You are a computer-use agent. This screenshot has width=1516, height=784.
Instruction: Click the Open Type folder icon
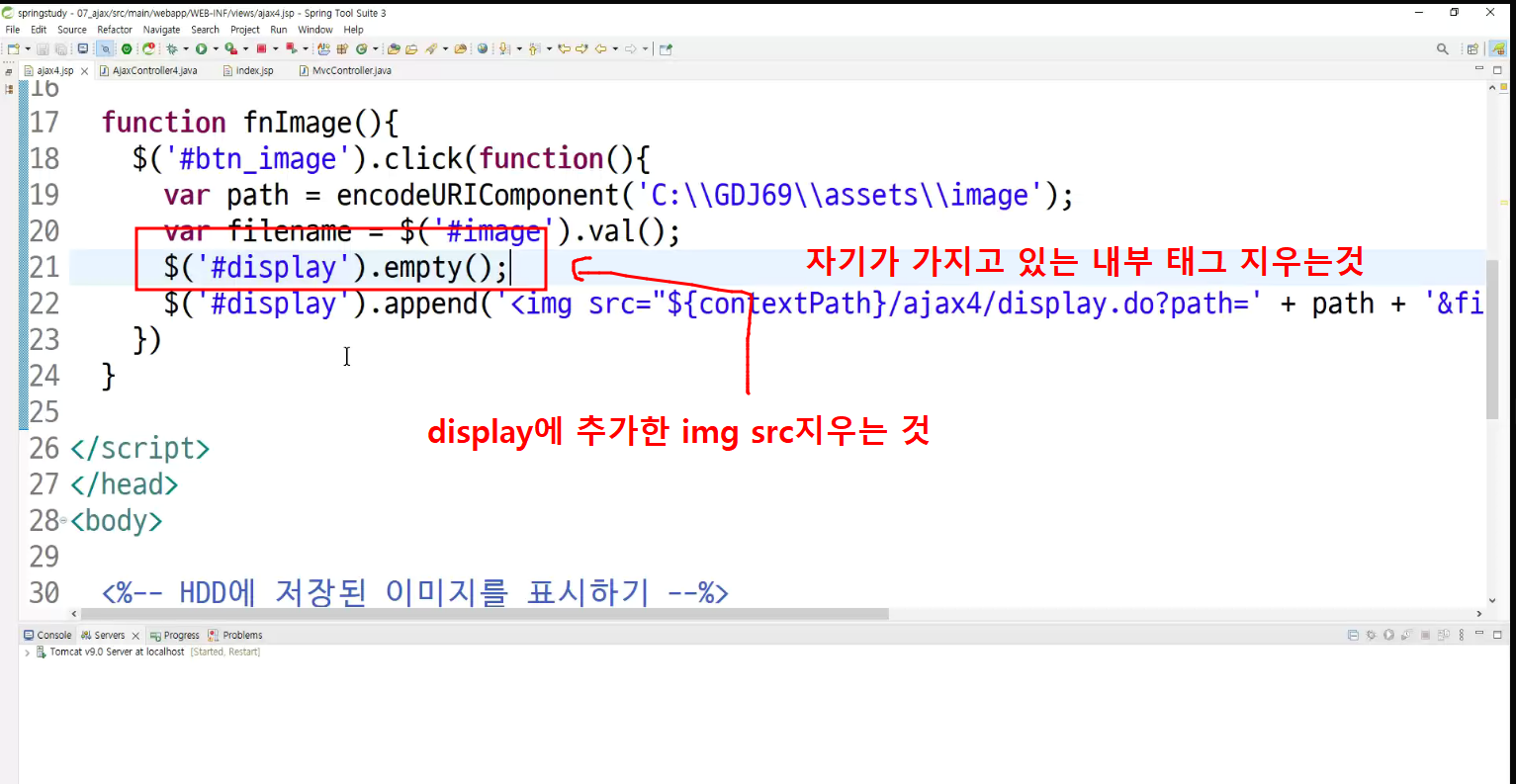click(x=394, y=48)
